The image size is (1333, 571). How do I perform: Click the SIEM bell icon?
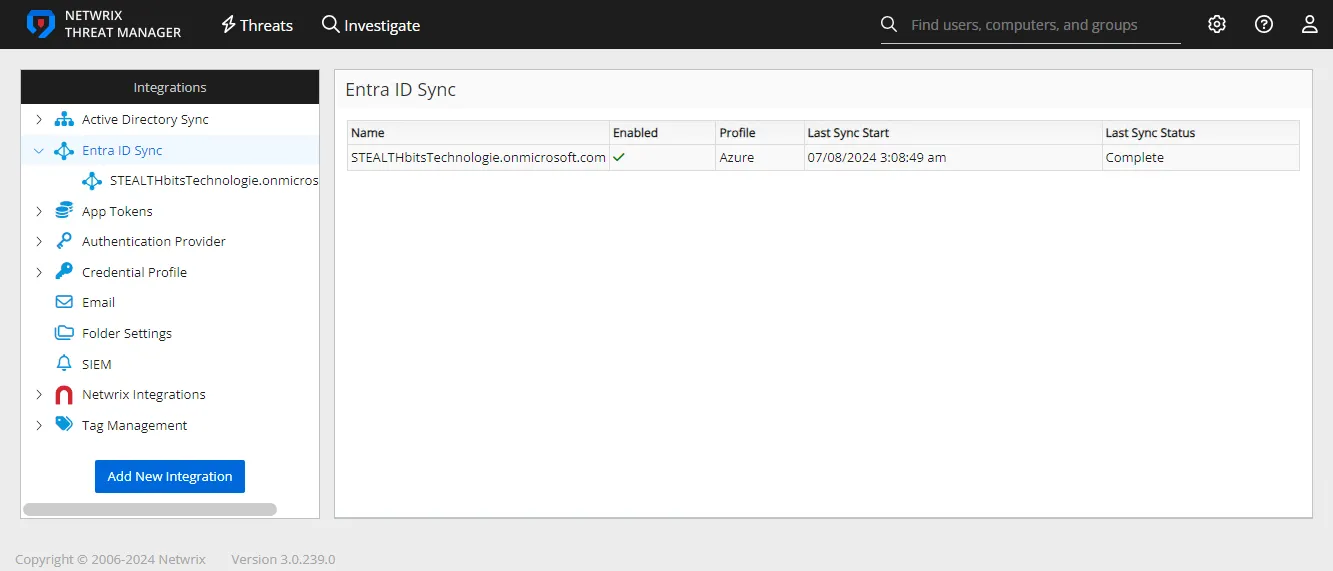[x=64, y=364]
